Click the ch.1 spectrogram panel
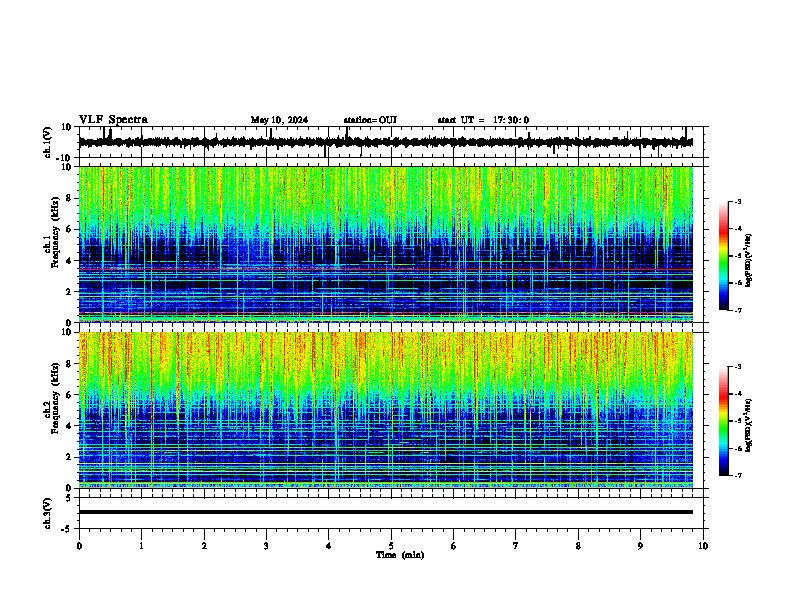This screenshot has height=612, width=792. [386, 244]
